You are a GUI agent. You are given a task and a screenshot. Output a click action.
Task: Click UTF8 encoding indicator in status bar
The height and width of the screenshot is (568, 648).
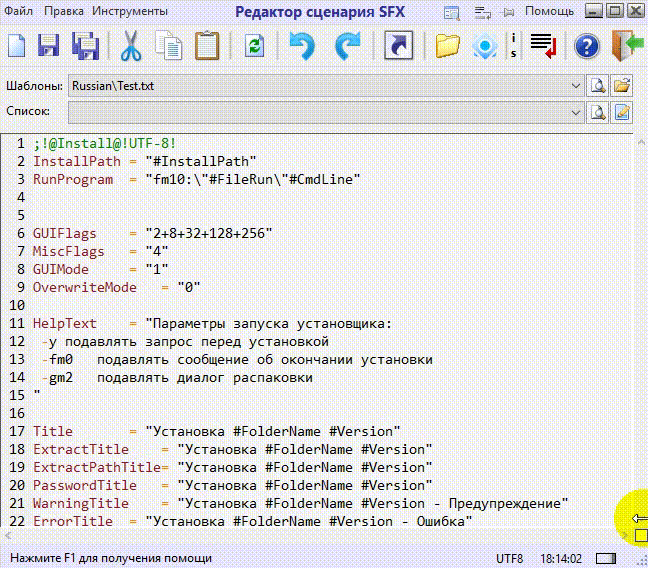(x=510, y=558)
